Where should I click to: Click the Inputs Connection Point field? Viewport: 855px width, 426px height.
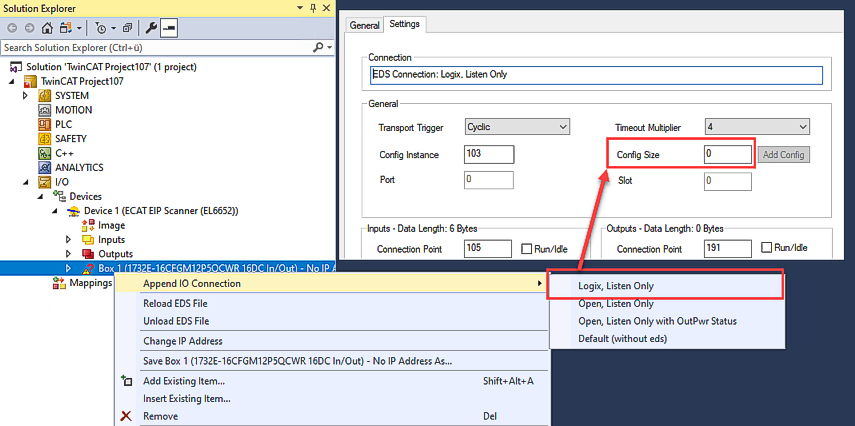[x=488, y=249]
